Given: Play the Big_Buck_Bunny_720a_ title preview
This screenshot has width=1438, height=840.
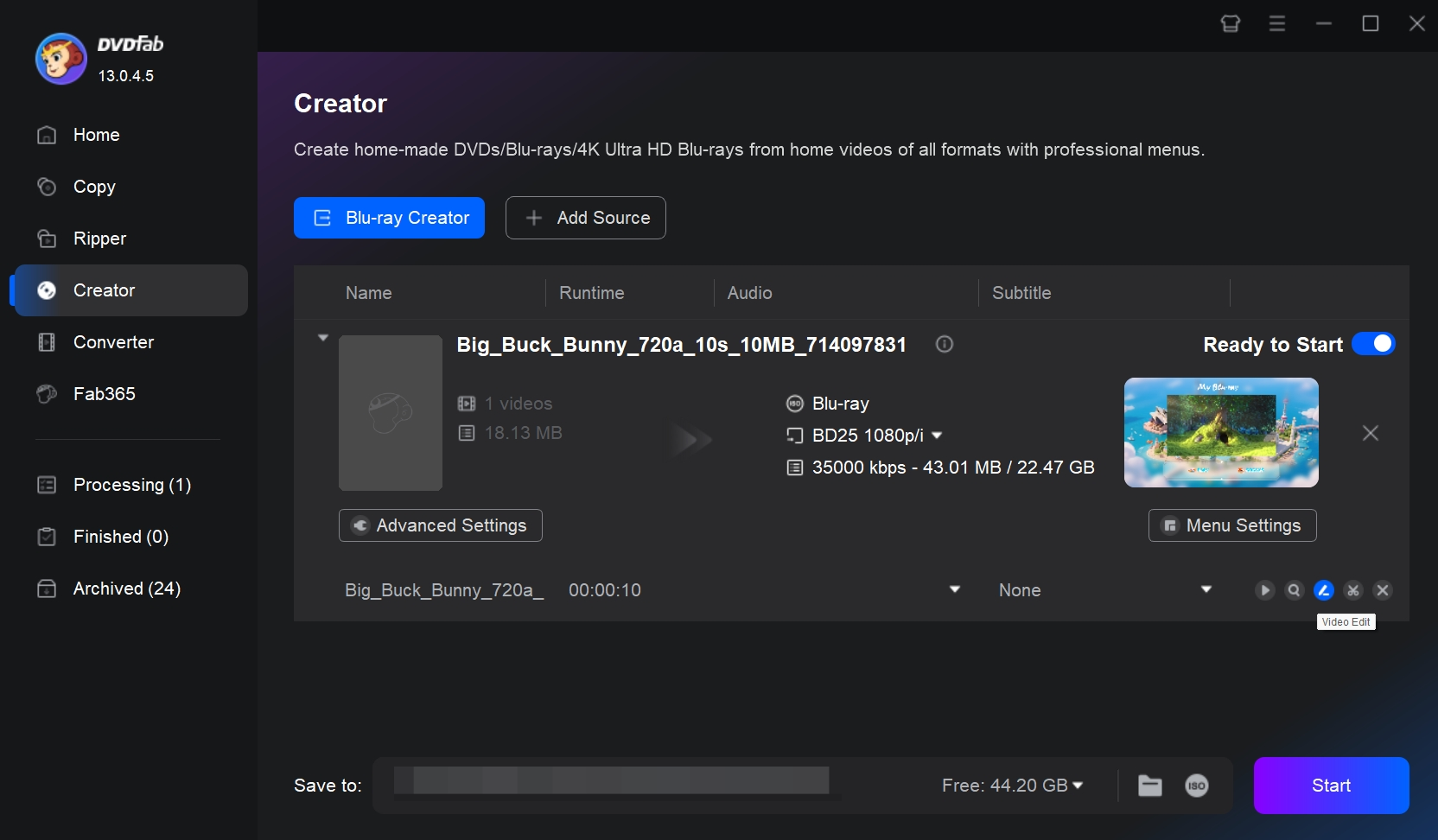Looking at the screenshot, I should 1265,590.
